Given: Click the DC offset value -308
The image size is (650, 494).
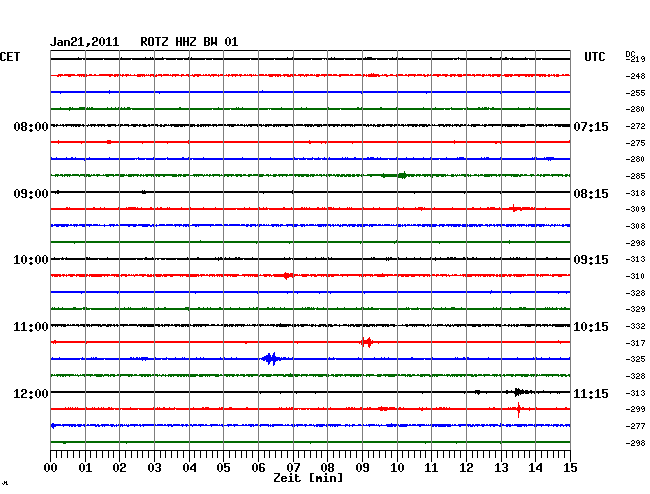Looking at the screenshot, I should (x=635, y=226).
